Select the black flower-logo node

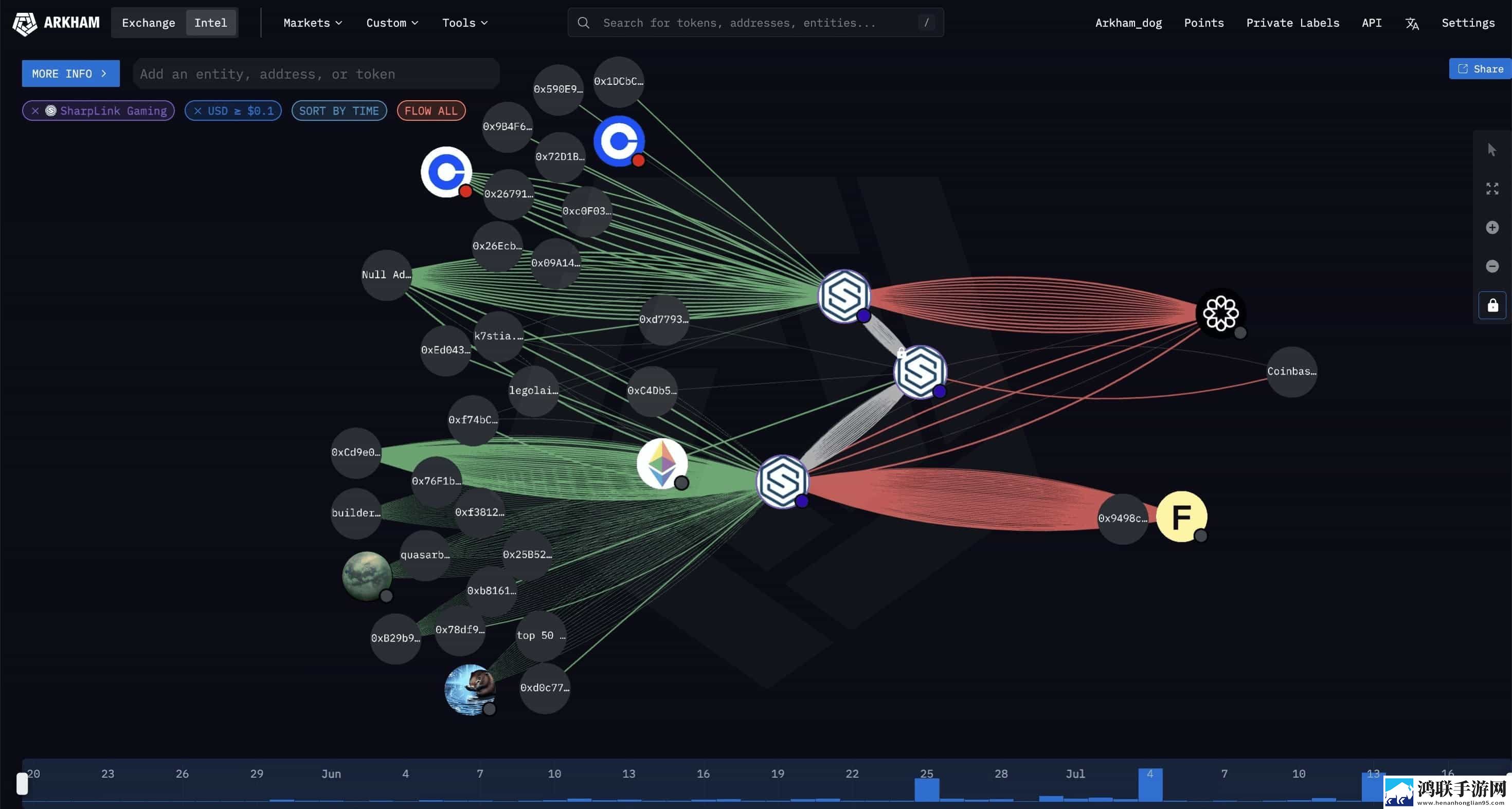(x=1221, y=314)
